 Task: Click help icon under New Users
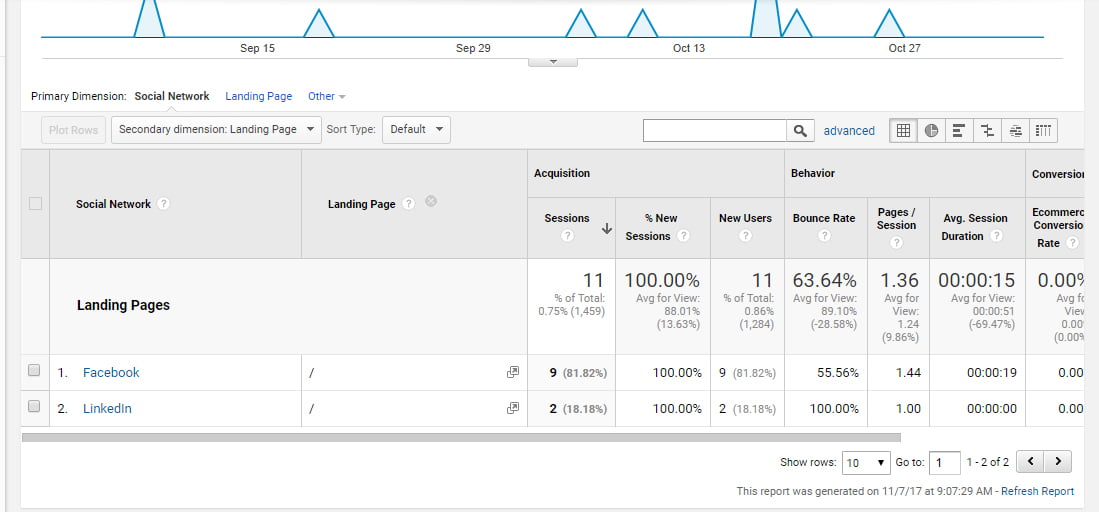pyautogui.click(x=746, y=236)
